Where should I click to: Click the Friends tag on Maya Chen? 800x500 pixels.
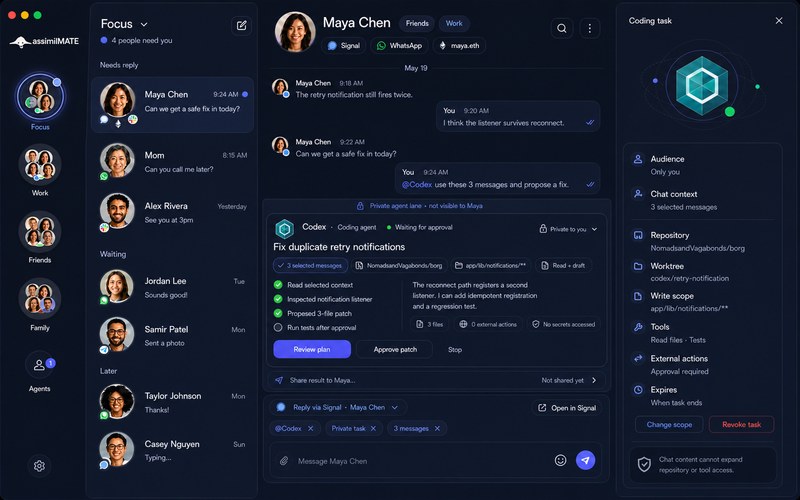tap(417, 23)
